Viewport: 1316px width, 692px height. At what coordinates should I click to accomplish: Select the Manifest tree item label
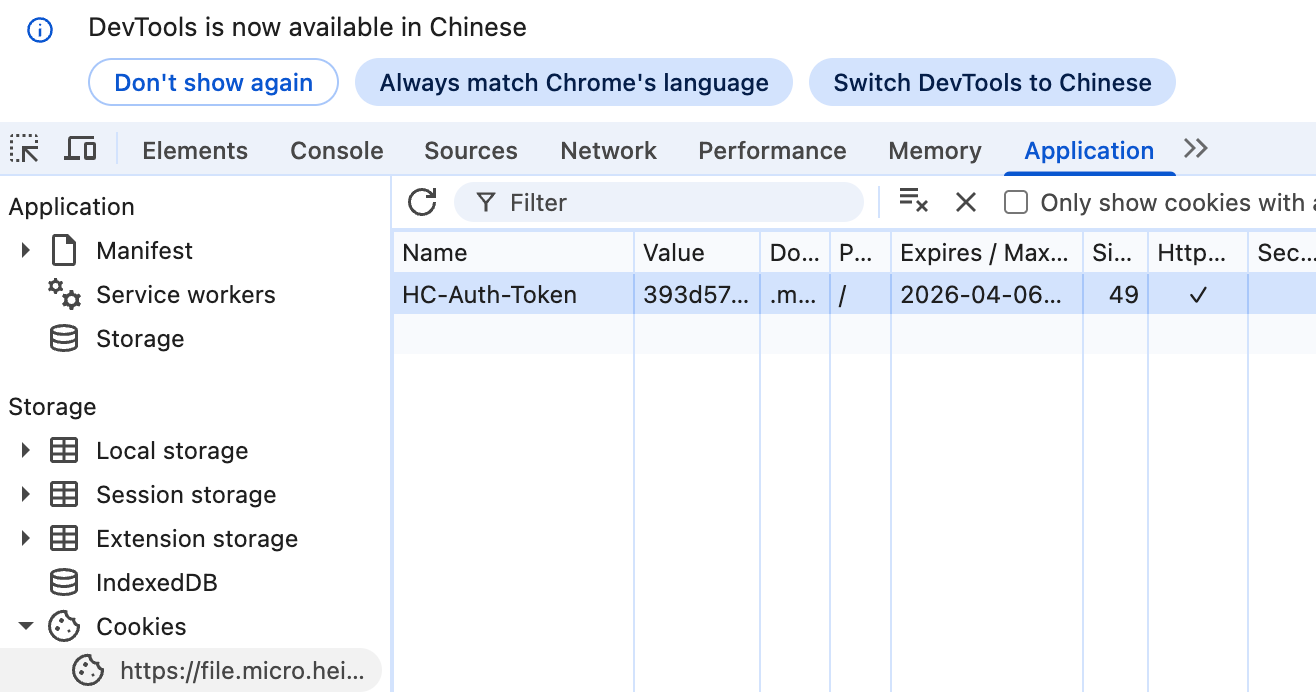pos(144,250)
